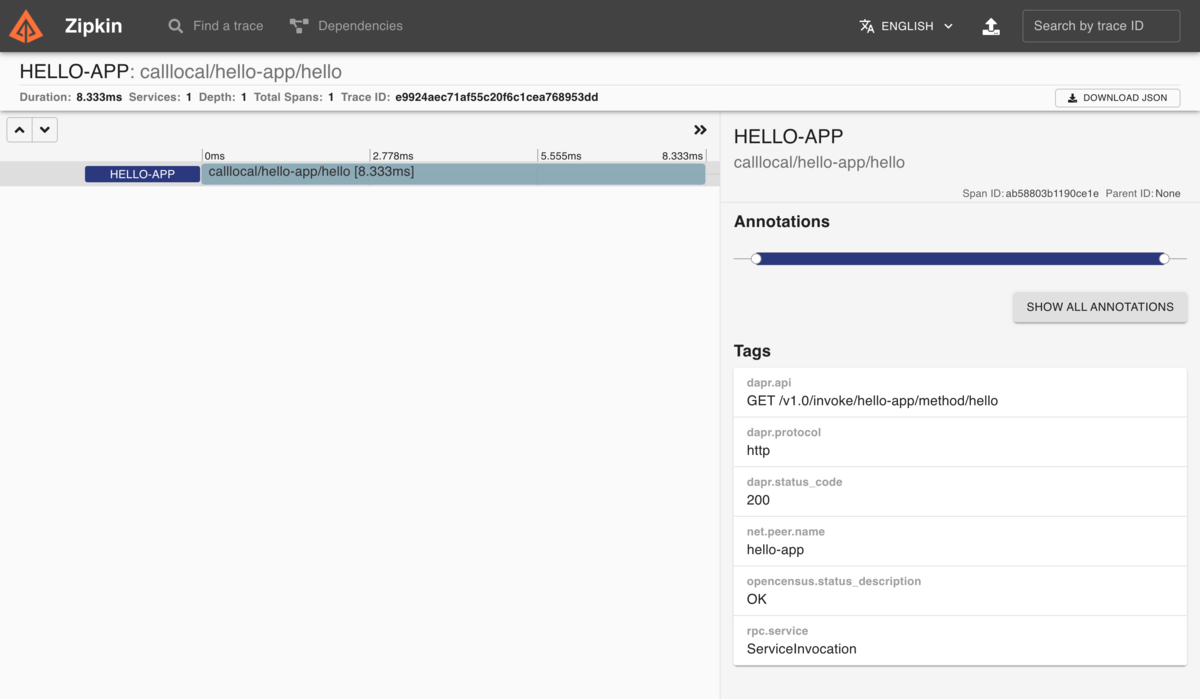The width and height of the screenshot is (1200, 699).
Task: Open the Find a trace page
Action: pos(227,26)
